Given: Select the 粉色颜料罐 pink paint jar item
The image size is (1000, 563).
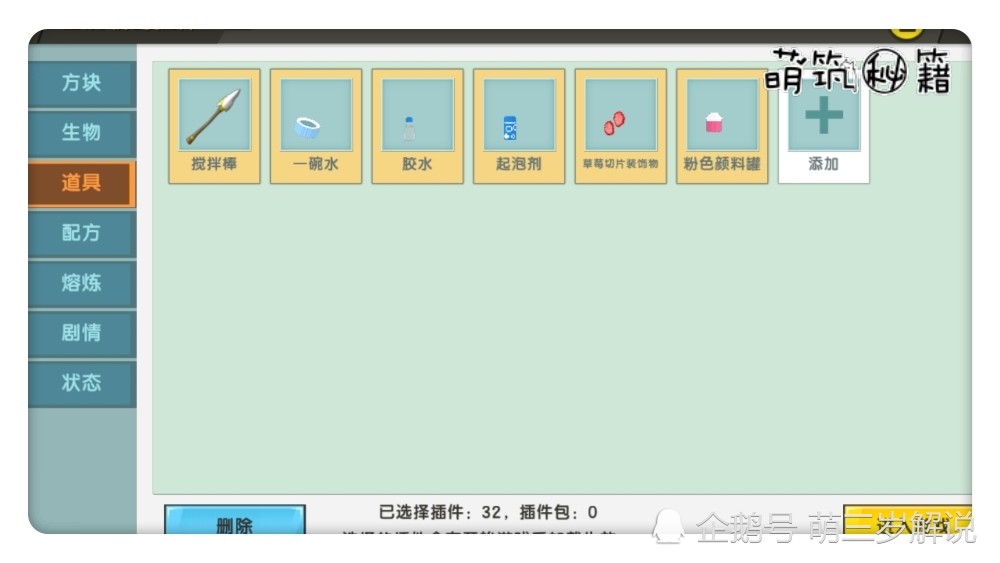Looking at the screenshot, I should point(722,126).
